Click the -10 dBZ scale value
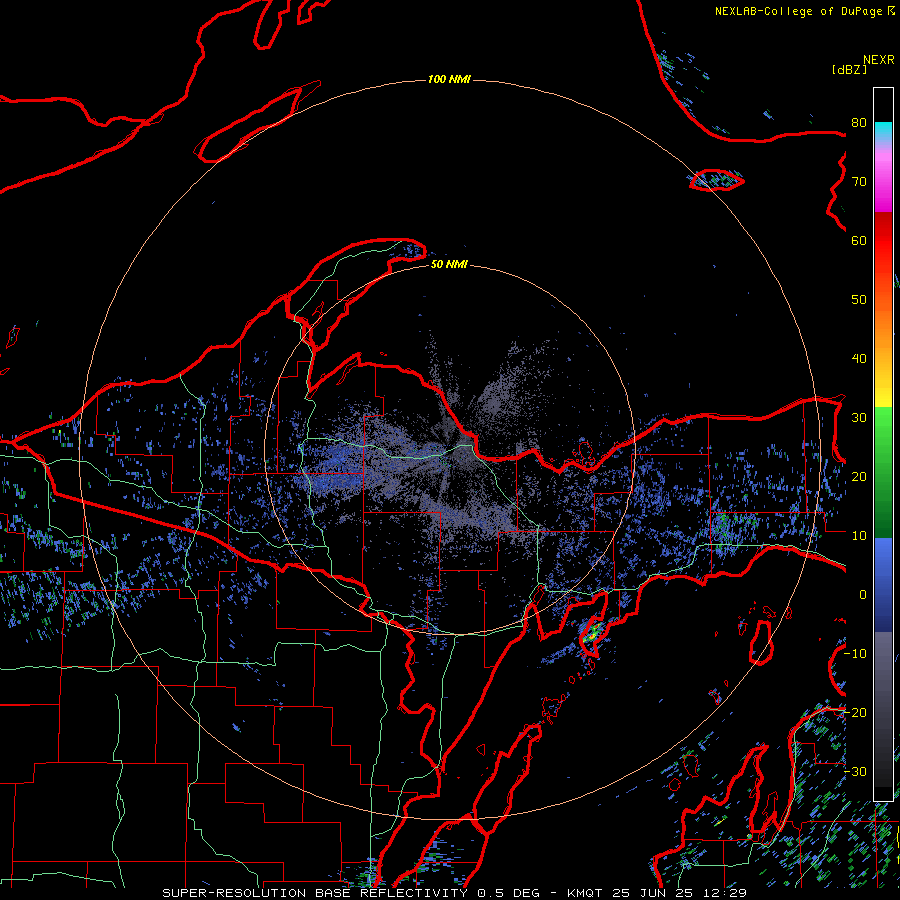This screenshot has height=900, width=900. pos(855,654)
